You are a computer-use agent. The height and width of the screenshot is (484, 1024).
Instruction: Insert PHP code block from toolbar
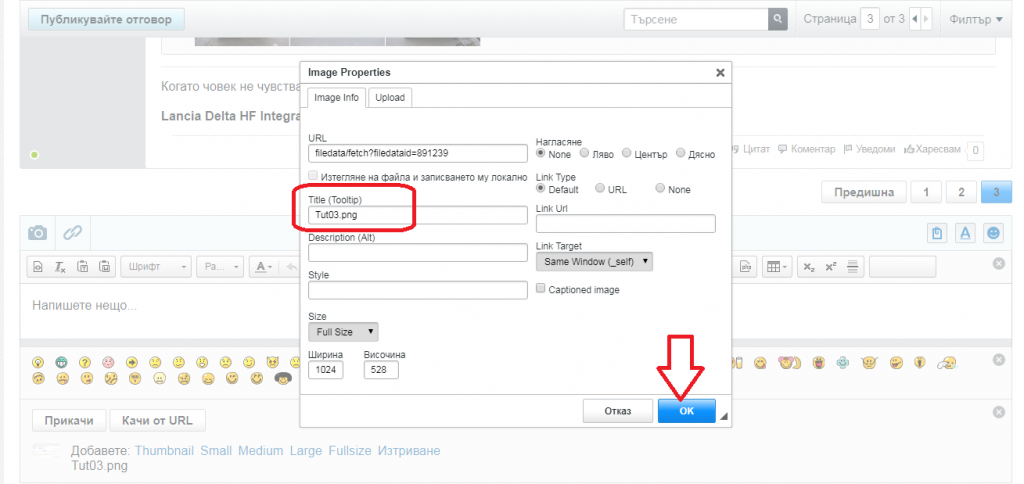coord(744,266)
